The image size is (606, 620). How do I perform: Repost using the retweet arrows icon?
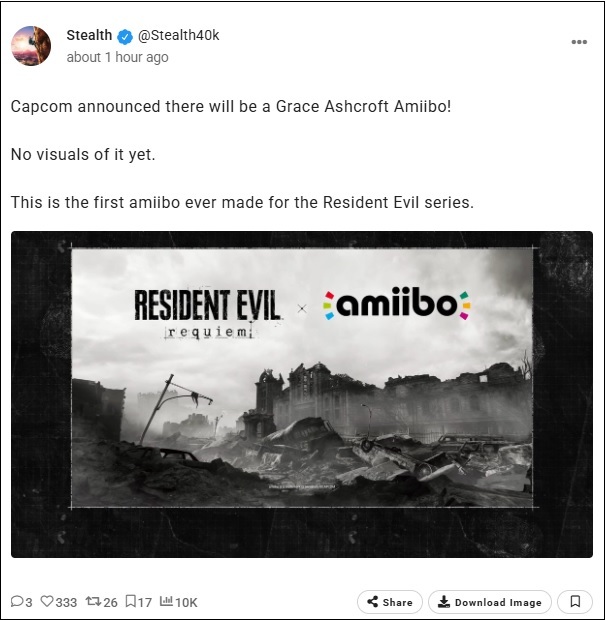pos(94,601)
